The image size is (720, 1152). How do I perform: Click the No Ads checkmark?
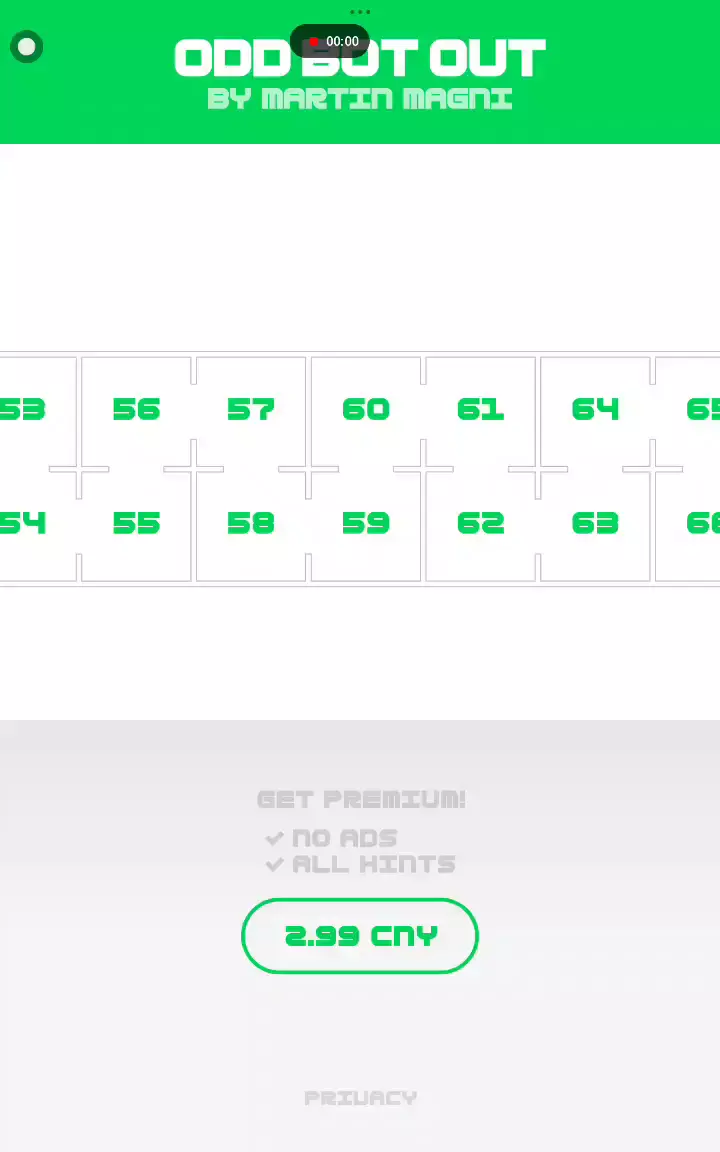(x=275, y=838)
